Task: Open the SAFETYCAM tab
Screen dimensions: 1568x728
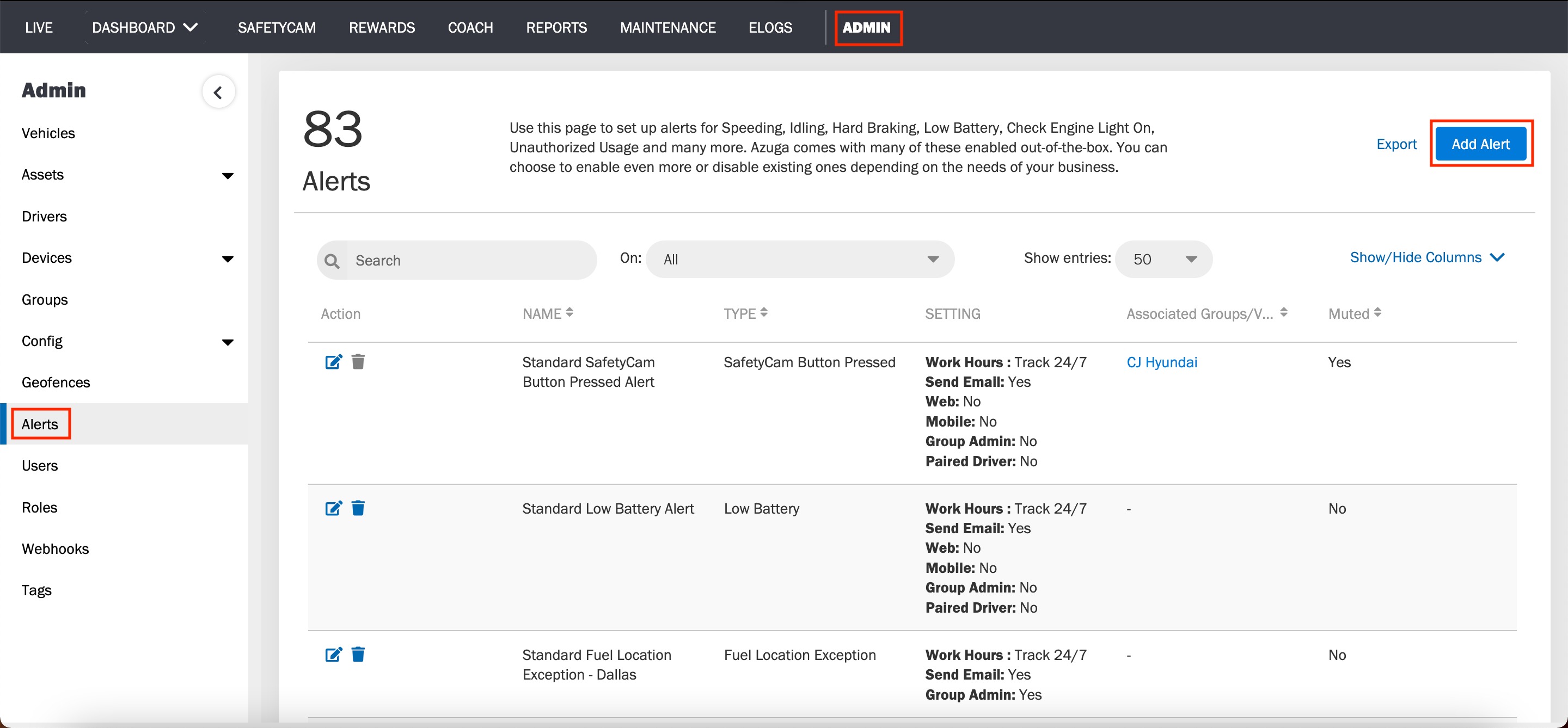Action: coord(277,27)
